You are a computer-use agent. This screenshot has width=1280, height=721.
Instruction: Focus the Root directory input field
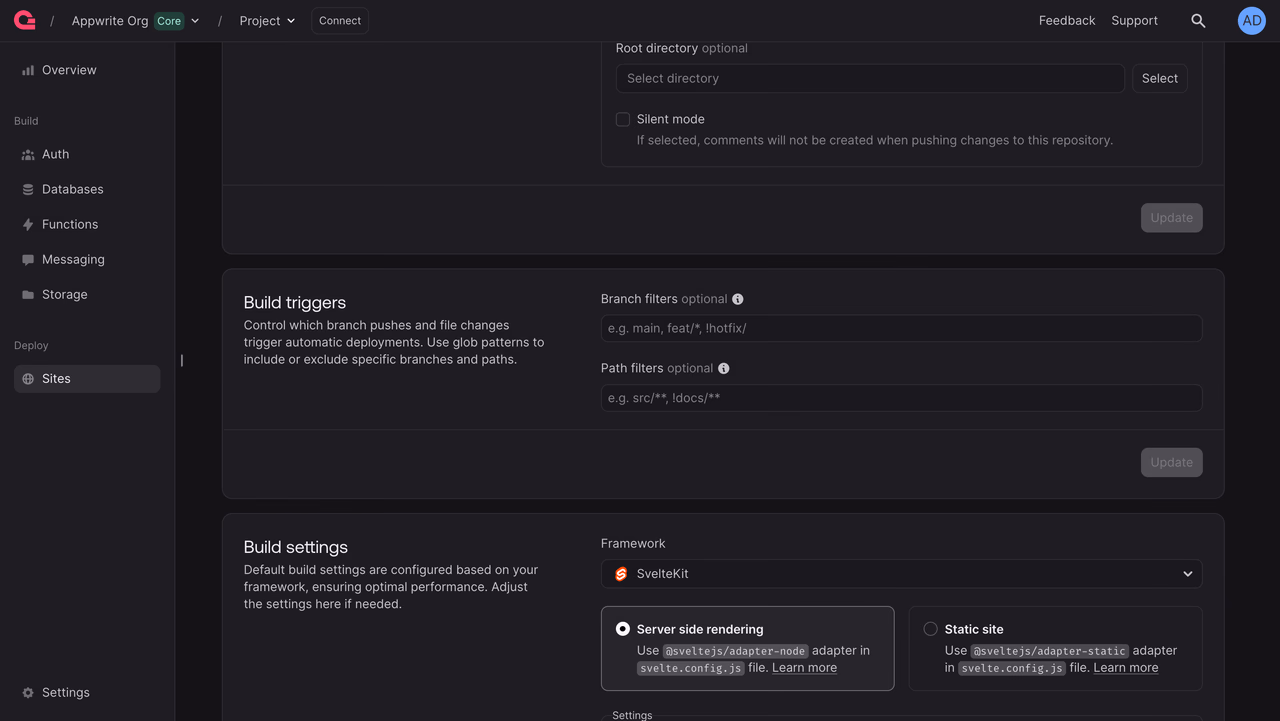tap(870, 78)
